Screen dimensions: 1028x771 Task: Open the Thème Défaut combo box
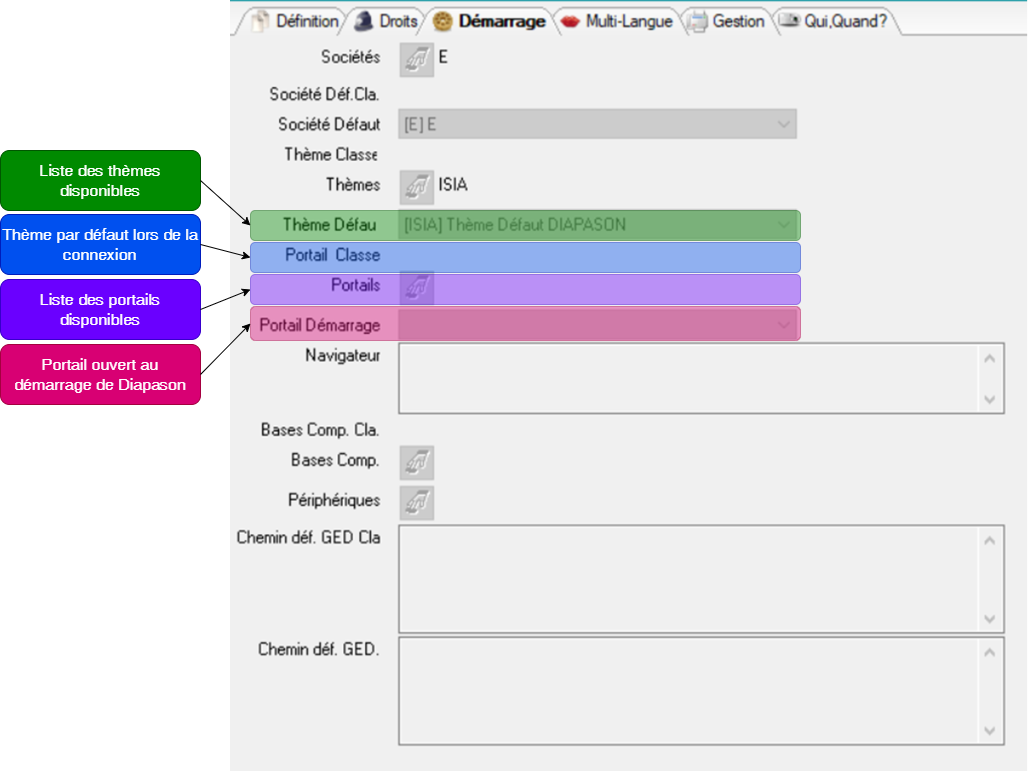click(x=782, y=225)
